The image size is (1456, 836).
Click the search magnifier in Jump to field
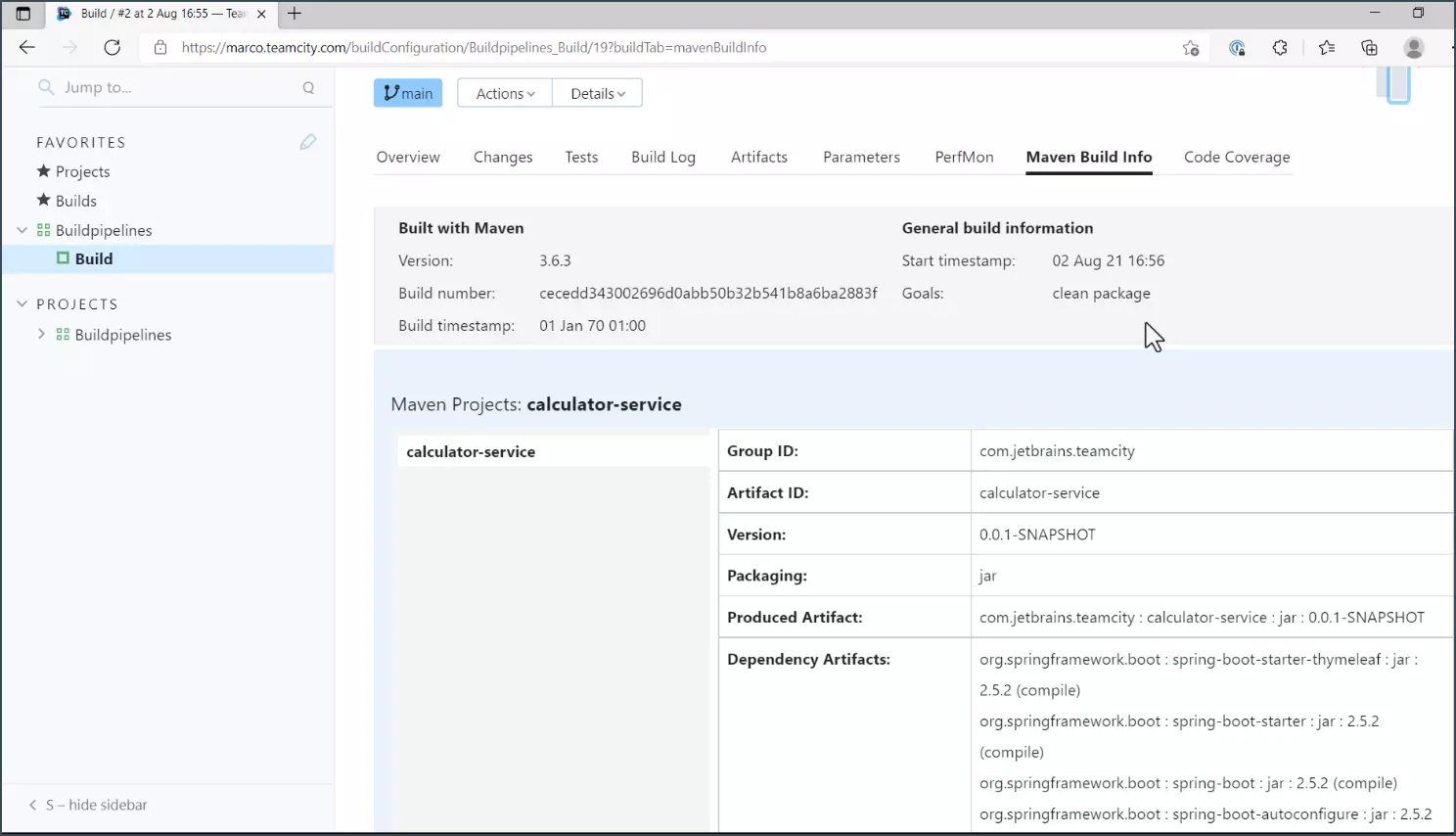click(x=308, y=87)
